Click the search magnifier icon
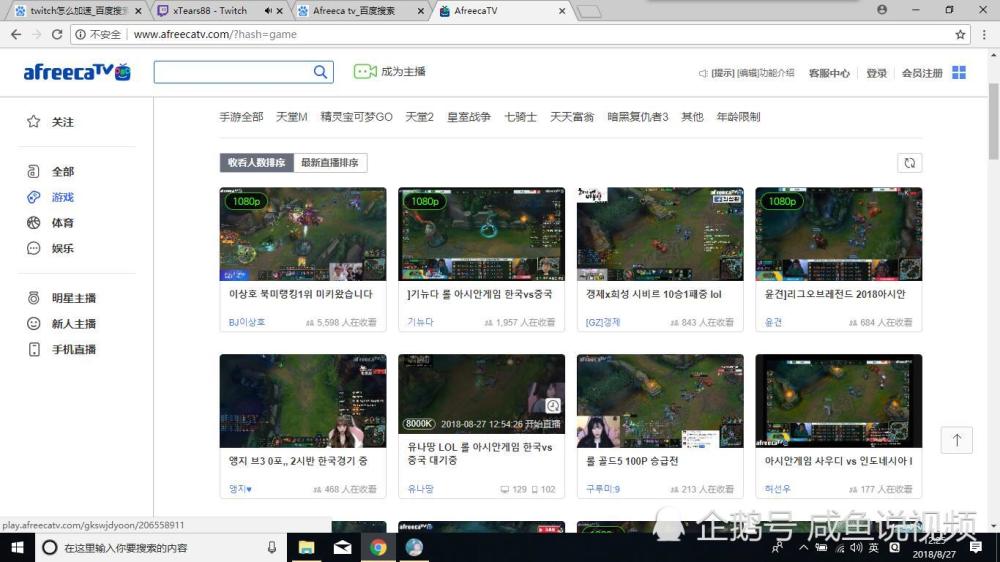This screenshot has height=562, width=1000. 320,72
